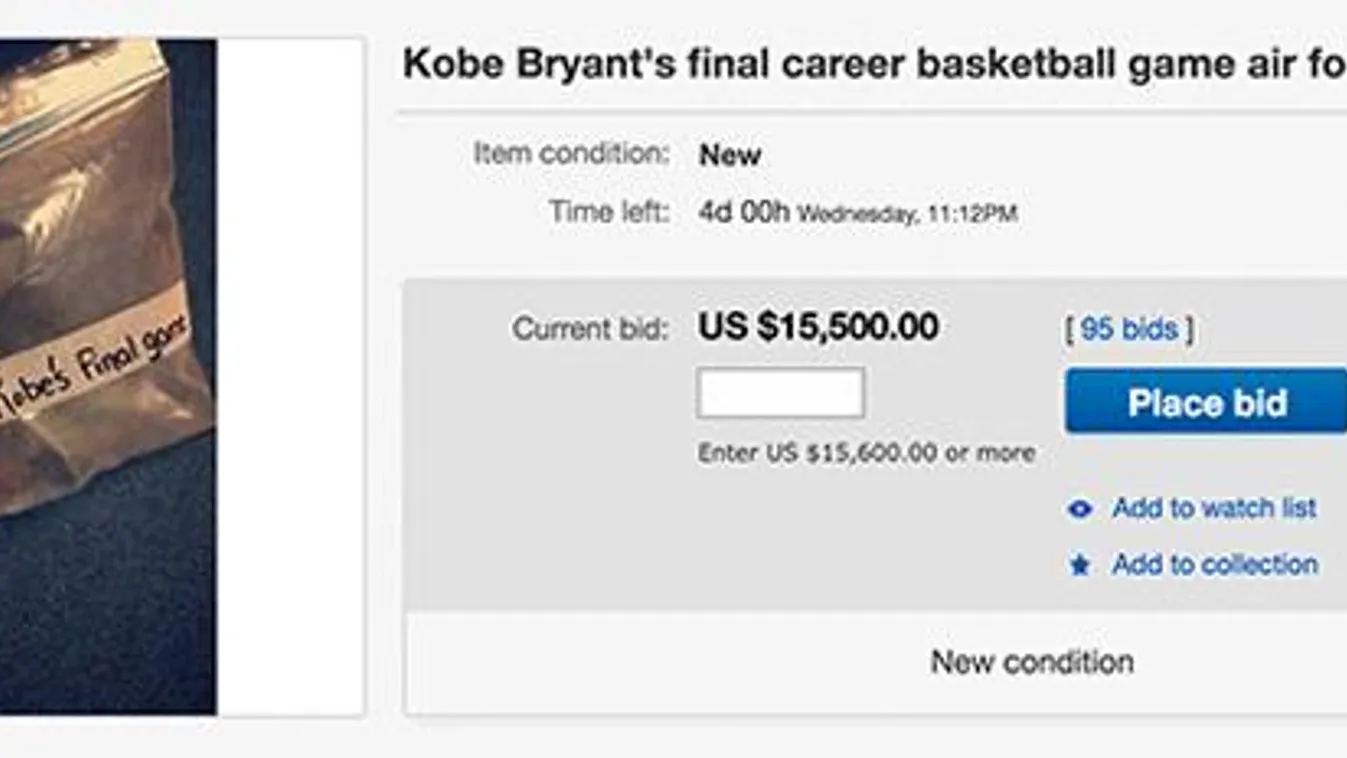
Task: Click the 4d 00h time remaining
Action: click(x=744, y=212)
